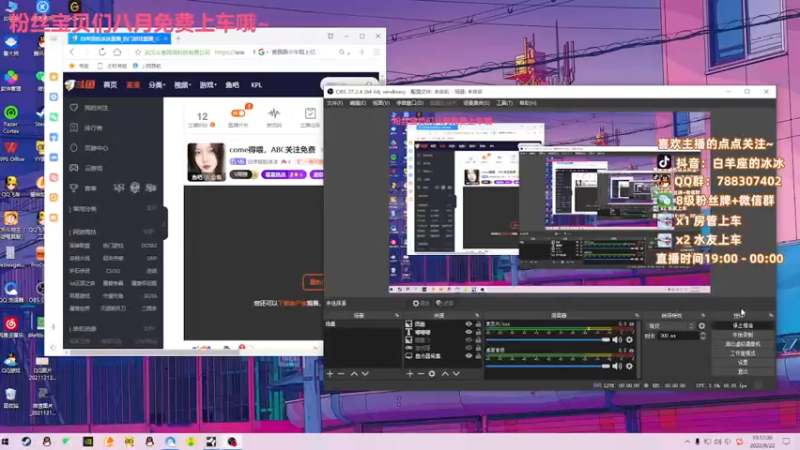Viewport: 800px width, 450px height.
Task: Open 麦克风/Aux channel gear settings in mixer
Action: click(x=629, y=340)
